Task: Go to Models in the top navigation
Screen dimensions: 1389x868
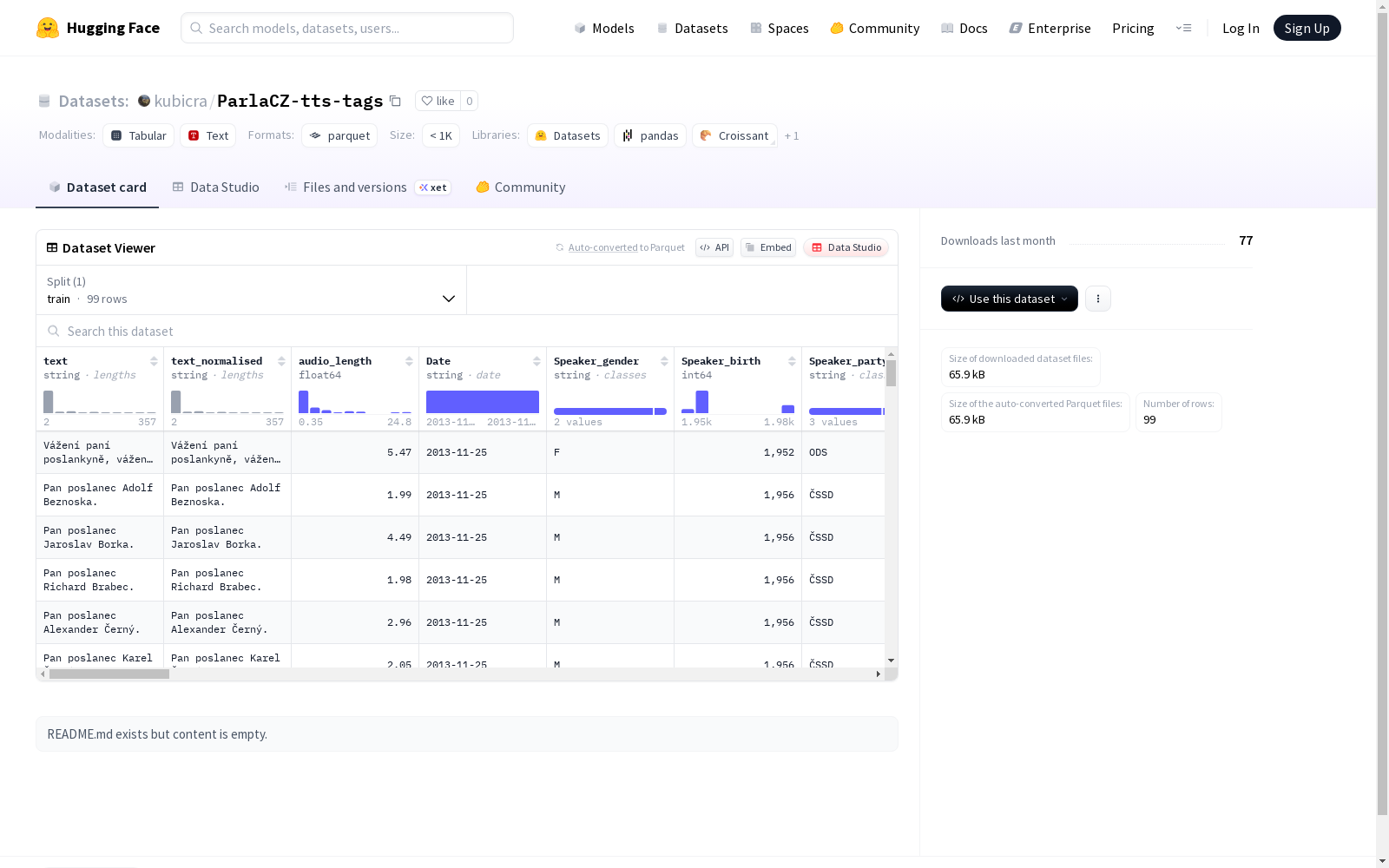Action: coord(604,28)
